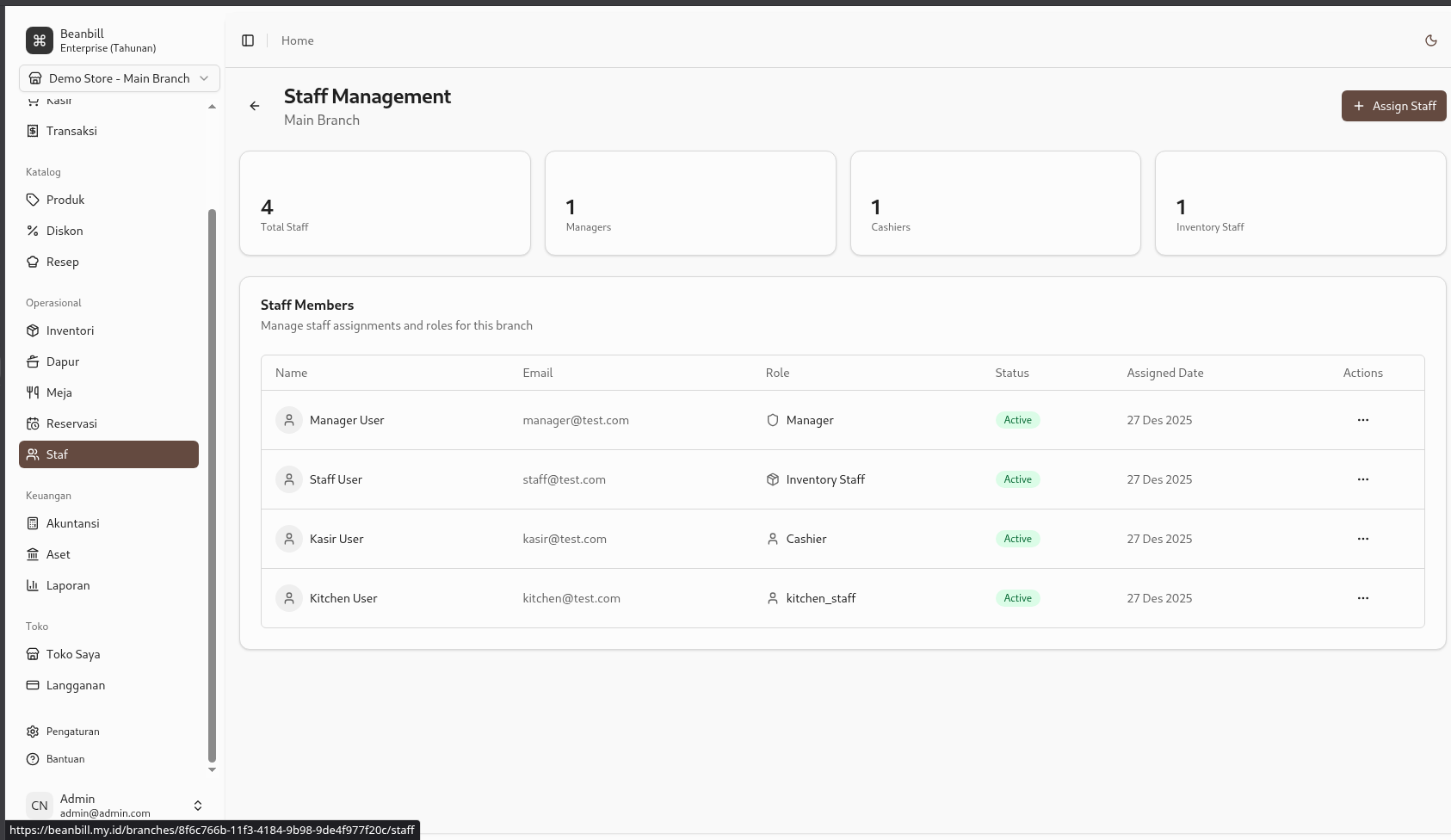Click the sidebar vertical scrollbar
Image resolution: width=1451 pixels, height=840 pixels.
tap(212, 482)
